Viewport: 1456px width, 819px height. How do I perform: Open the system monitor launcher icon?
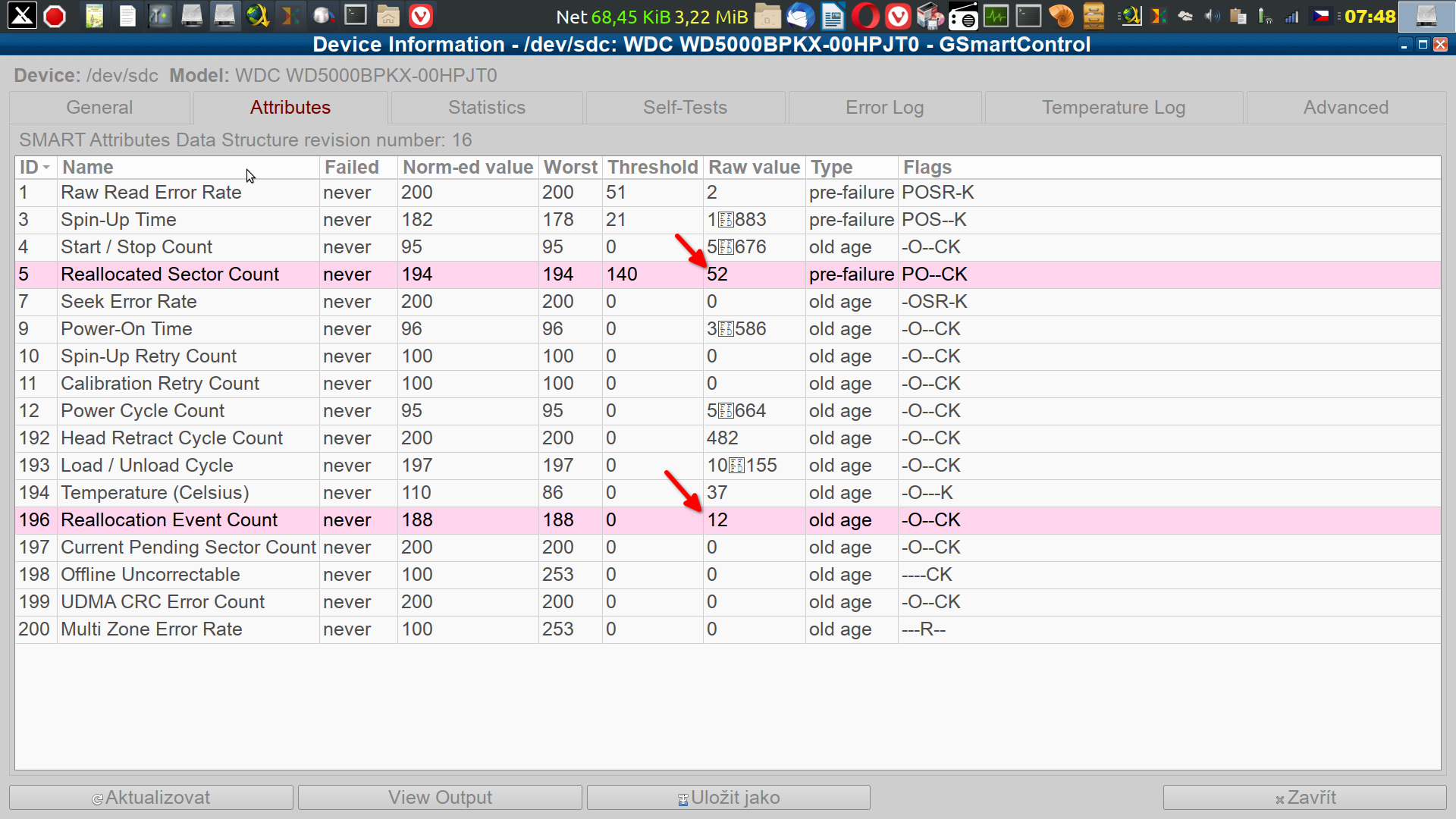coord(996,16)
